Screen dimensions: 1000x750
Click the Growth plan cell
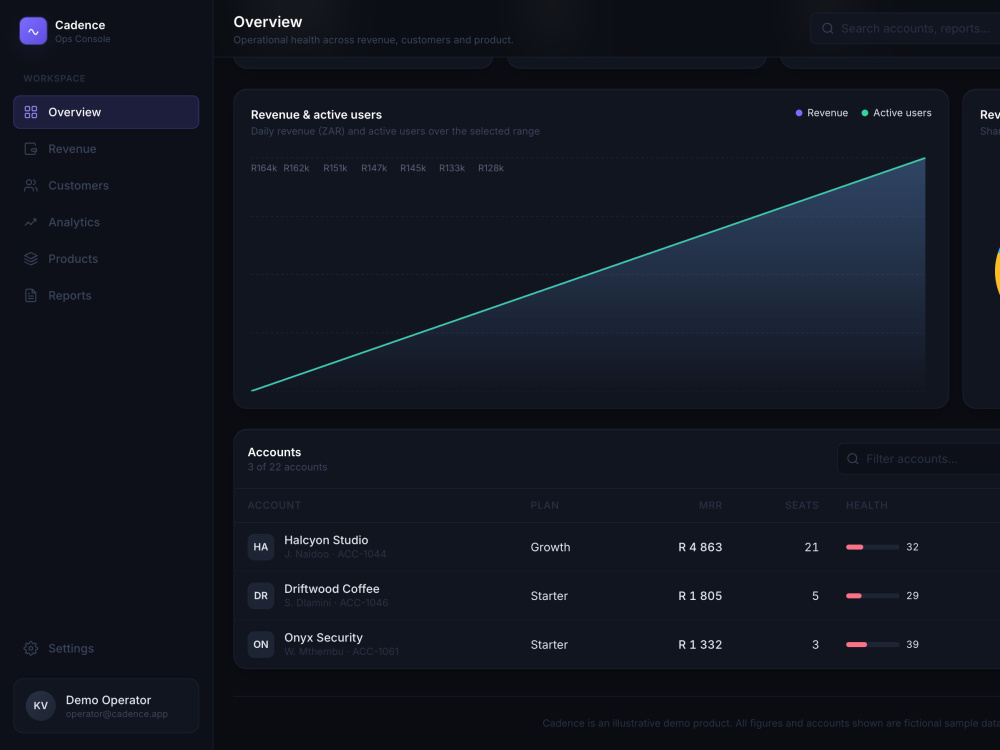tap(550, 547)
